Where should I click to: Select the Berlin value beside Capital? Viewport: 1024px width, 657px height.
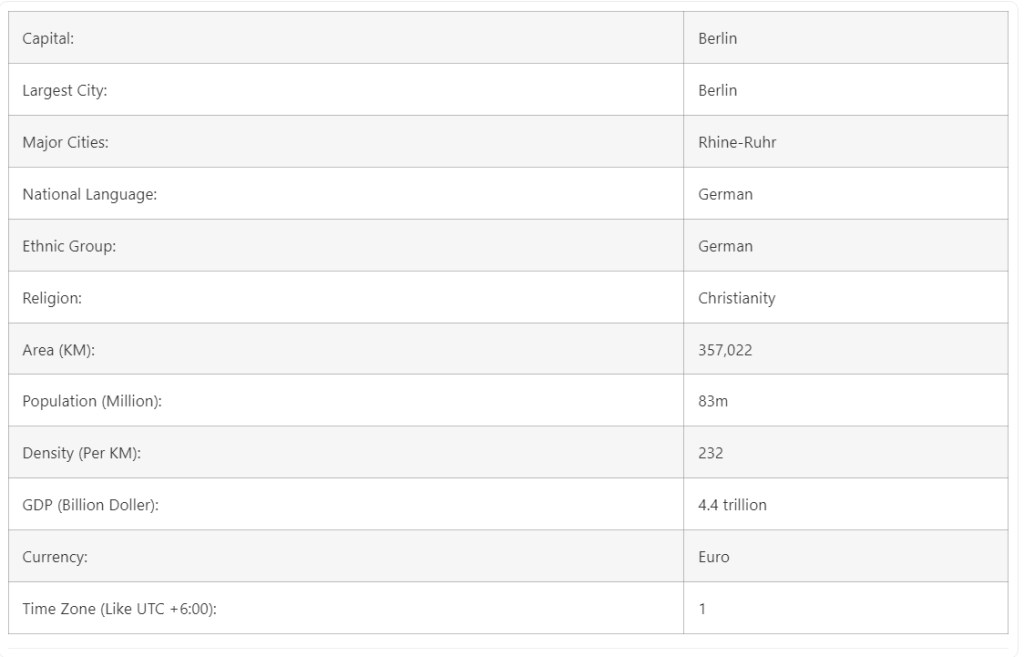pyautogui.click(x=717, y=38)
